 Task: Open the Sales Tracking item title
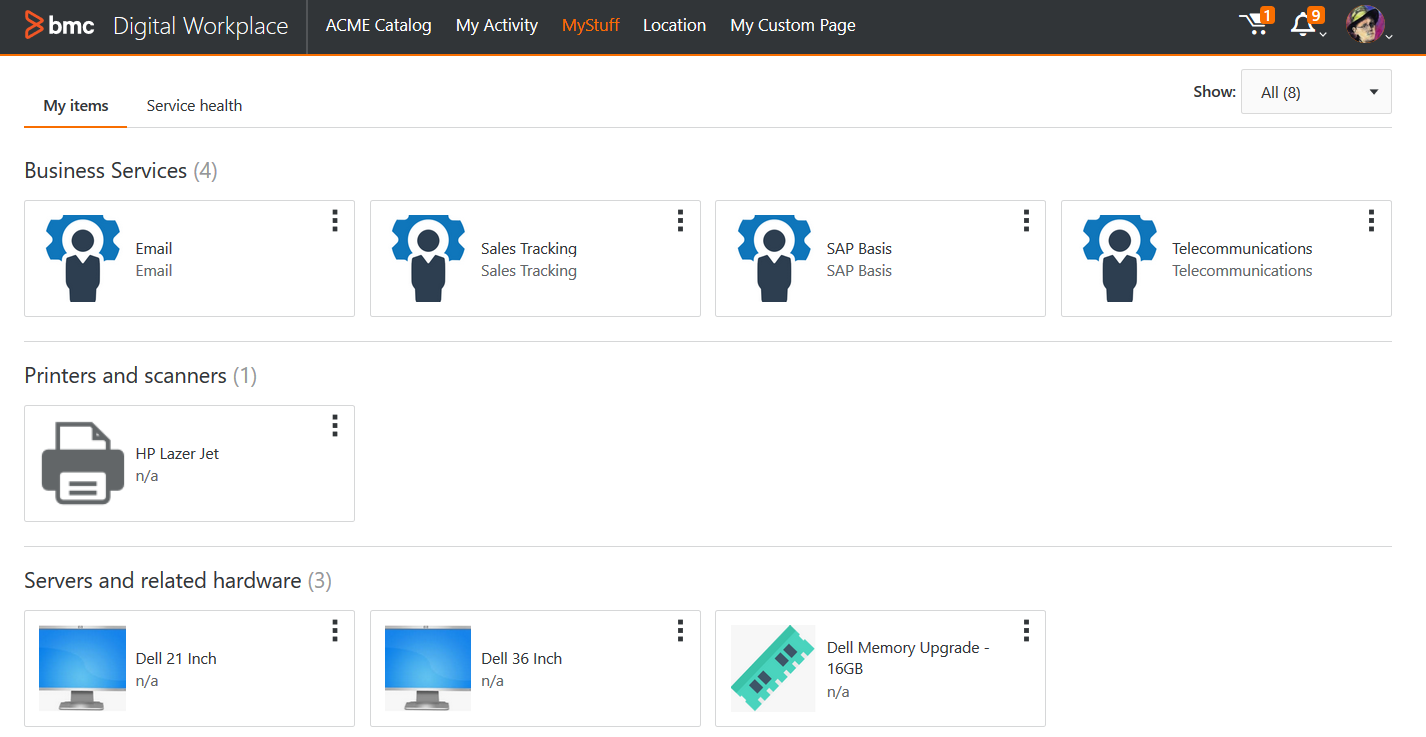click(x=529, y=248)
